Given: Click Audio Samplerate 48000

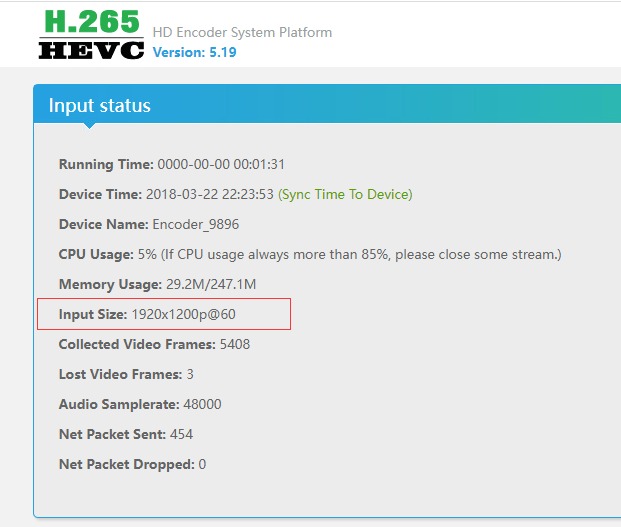Looking at the screenshot, I should pyautogui.click(x=140, y=404).
